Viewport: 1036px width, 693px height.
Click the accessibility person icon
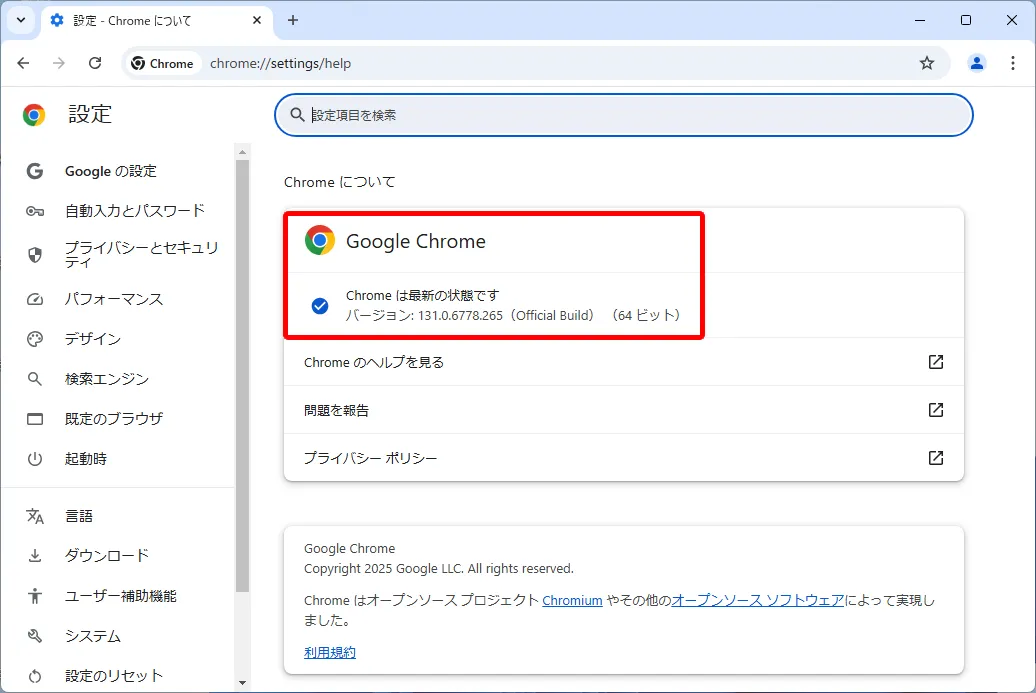35,596
